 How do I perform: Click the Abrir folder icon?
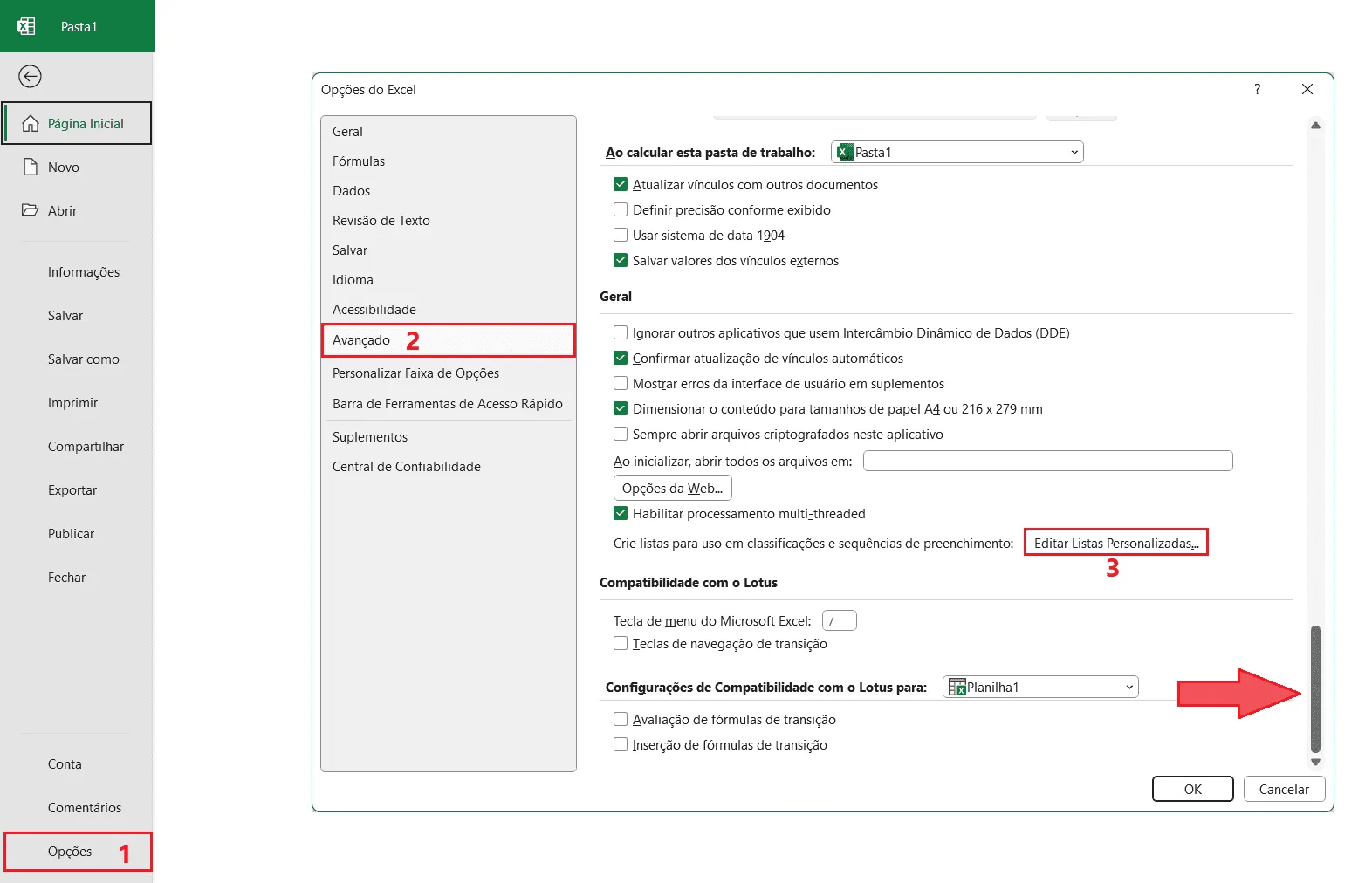(x=31, y=210)
